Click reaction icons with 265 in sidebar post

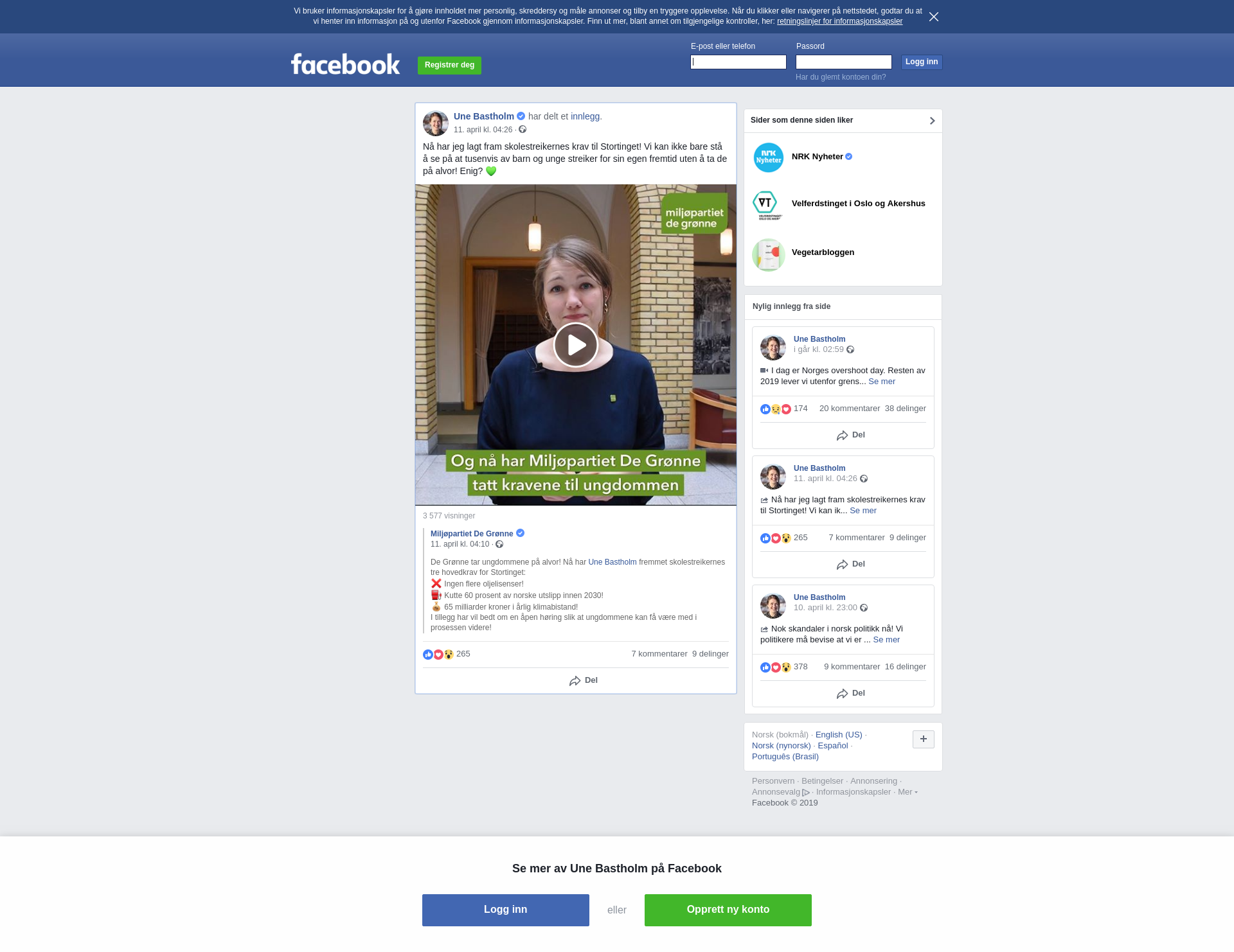coord(776,538)
